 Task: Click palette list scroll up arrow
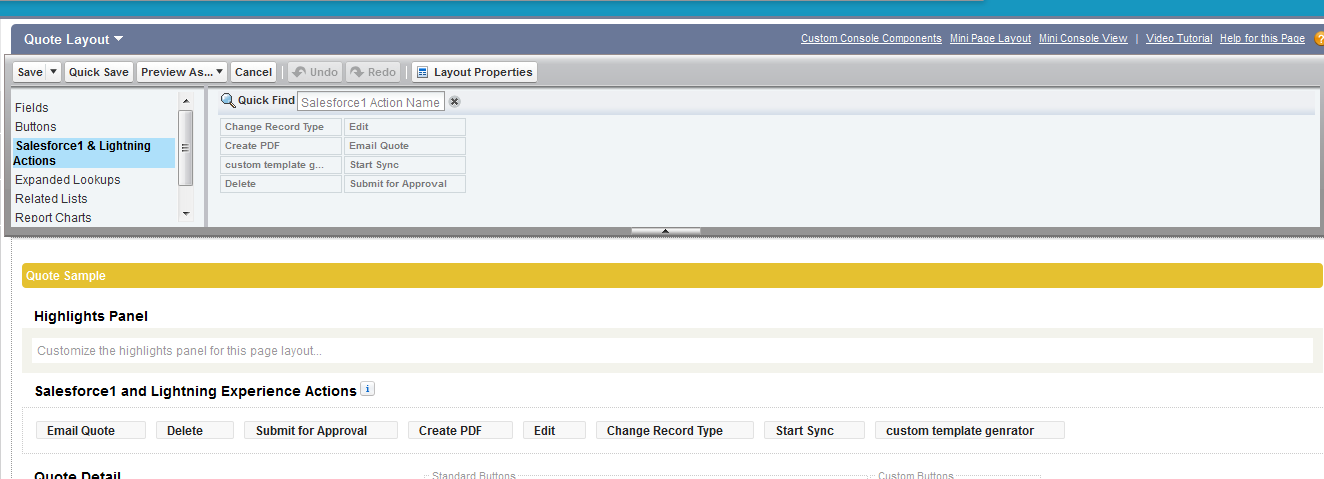(x=185, y=101)
